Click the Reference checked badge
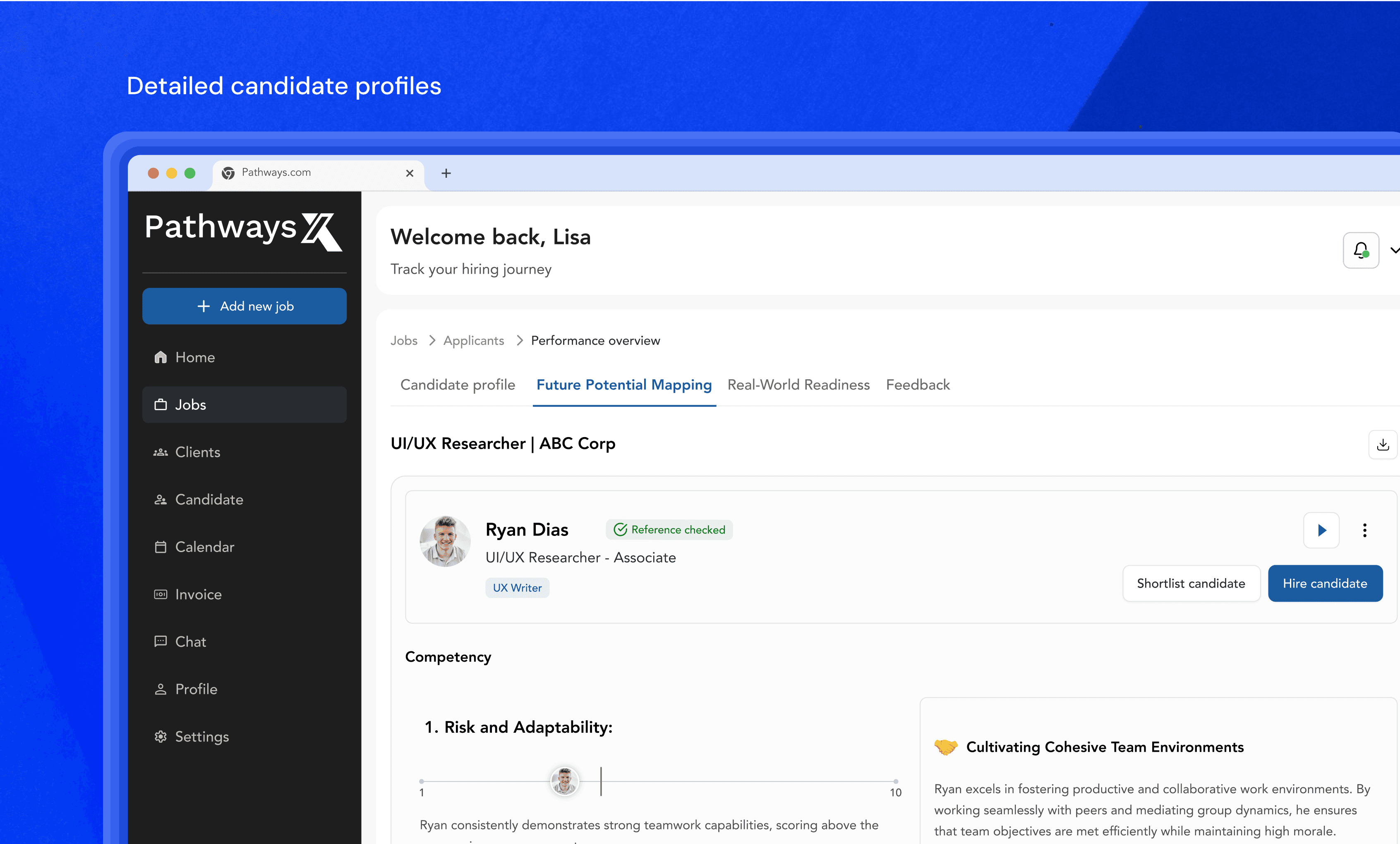The image size is (1400, 844). (x=669, y=529)
